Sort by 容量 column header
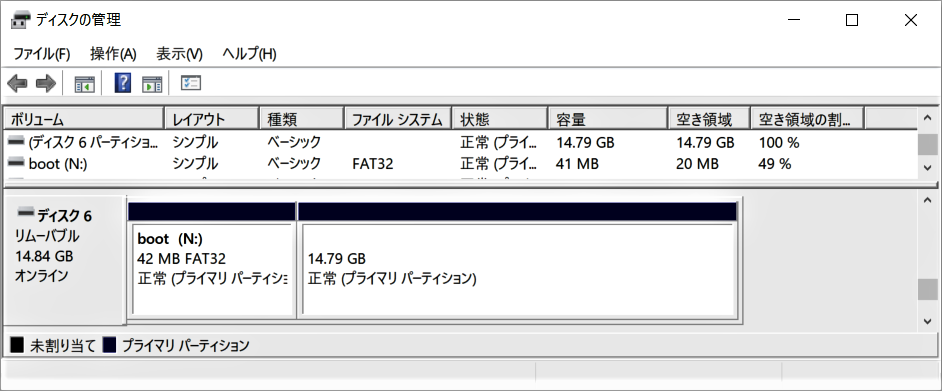This screenshot has width=942, height=391. [608, 119]
